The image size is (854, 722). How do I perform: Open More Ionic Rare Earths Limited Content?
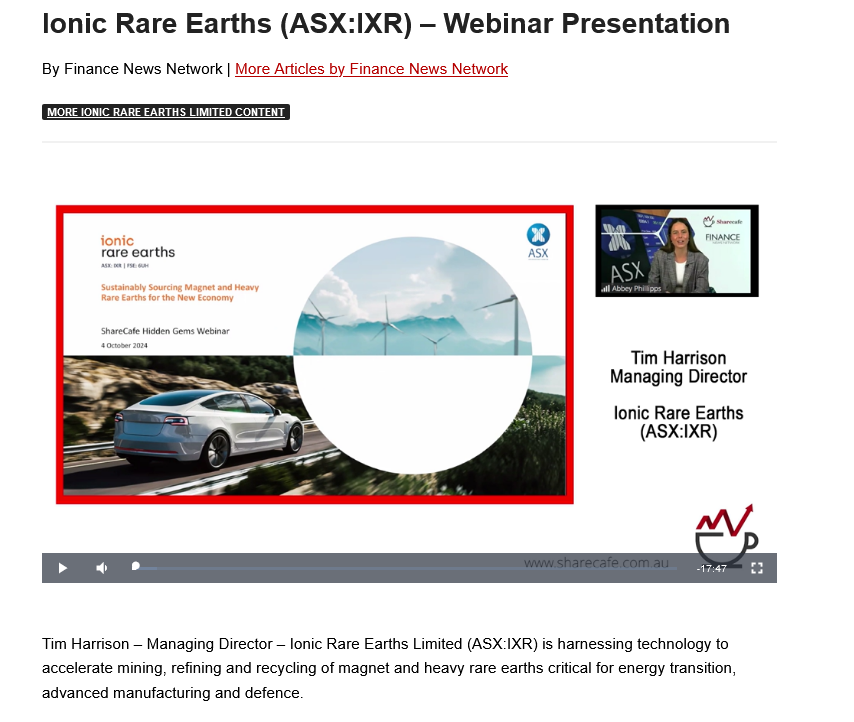click(166, 112)
